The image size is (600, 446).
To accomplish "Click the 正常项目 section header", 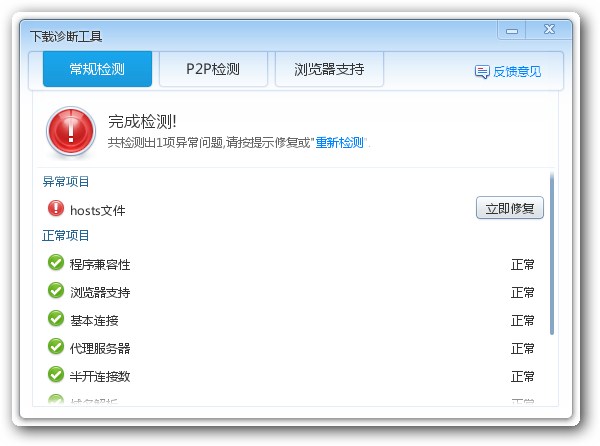I will pyautogui.click(x=66, y=236).
